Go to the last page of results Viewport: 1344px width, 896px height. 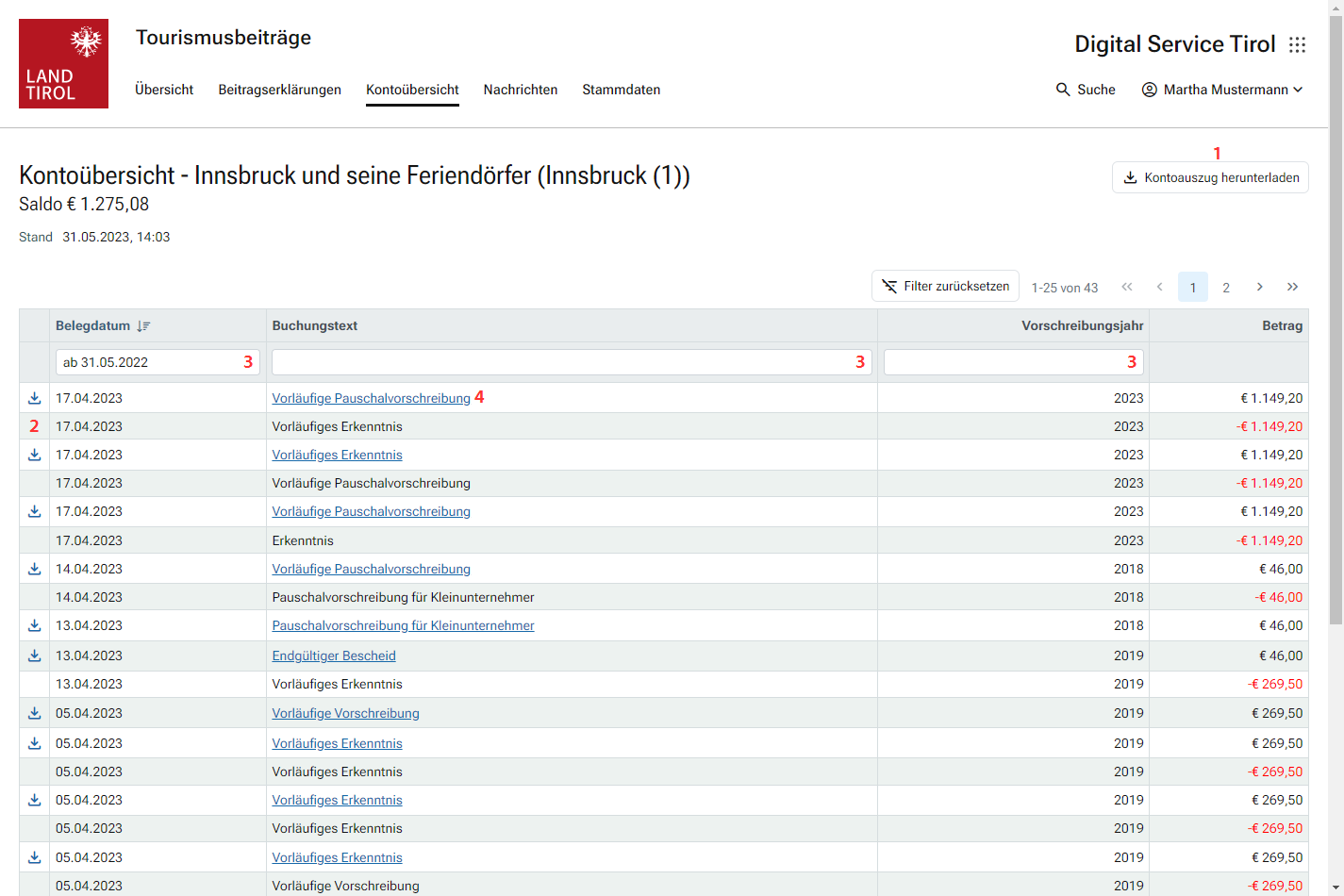1292,287
